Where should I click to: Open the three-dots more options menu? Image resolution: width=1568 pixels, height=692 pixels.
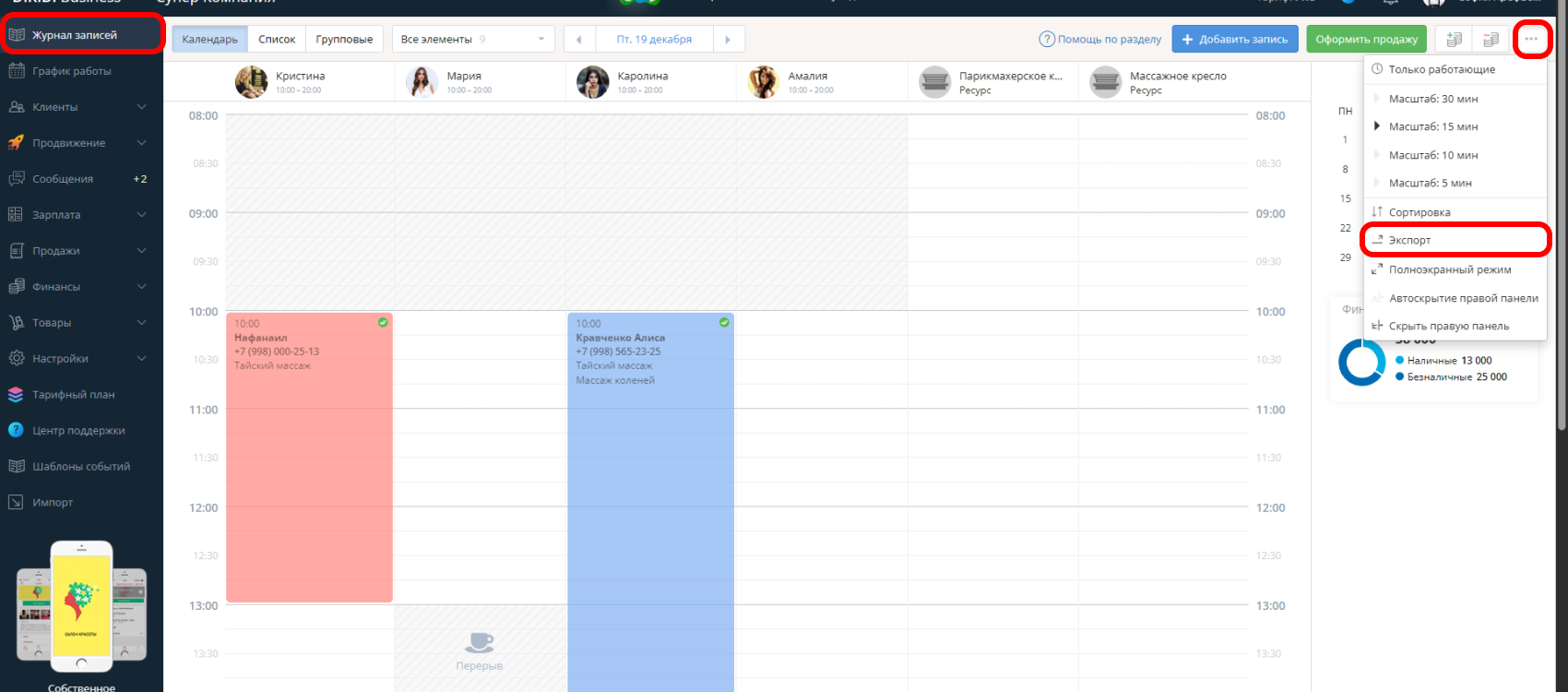[x=1531, y=39]
